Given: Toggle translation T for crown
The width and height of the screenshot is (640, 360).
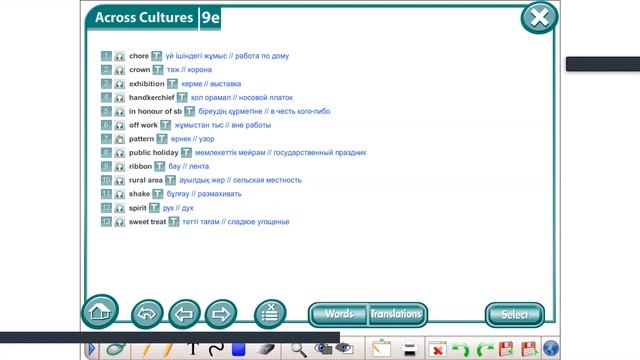Looking at the screenshot, I should pyautogui.click(x=158, y=70).
